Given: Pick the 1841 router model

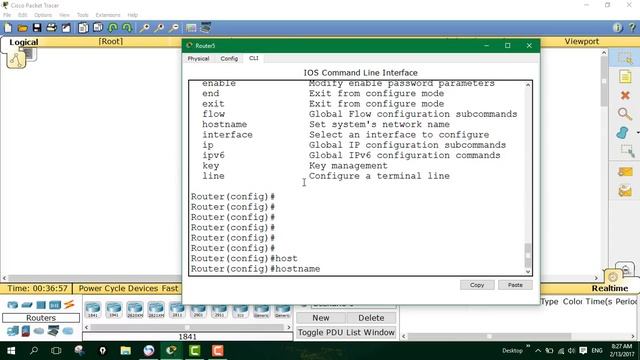Looking at the screenshot, I should [93, 310].
